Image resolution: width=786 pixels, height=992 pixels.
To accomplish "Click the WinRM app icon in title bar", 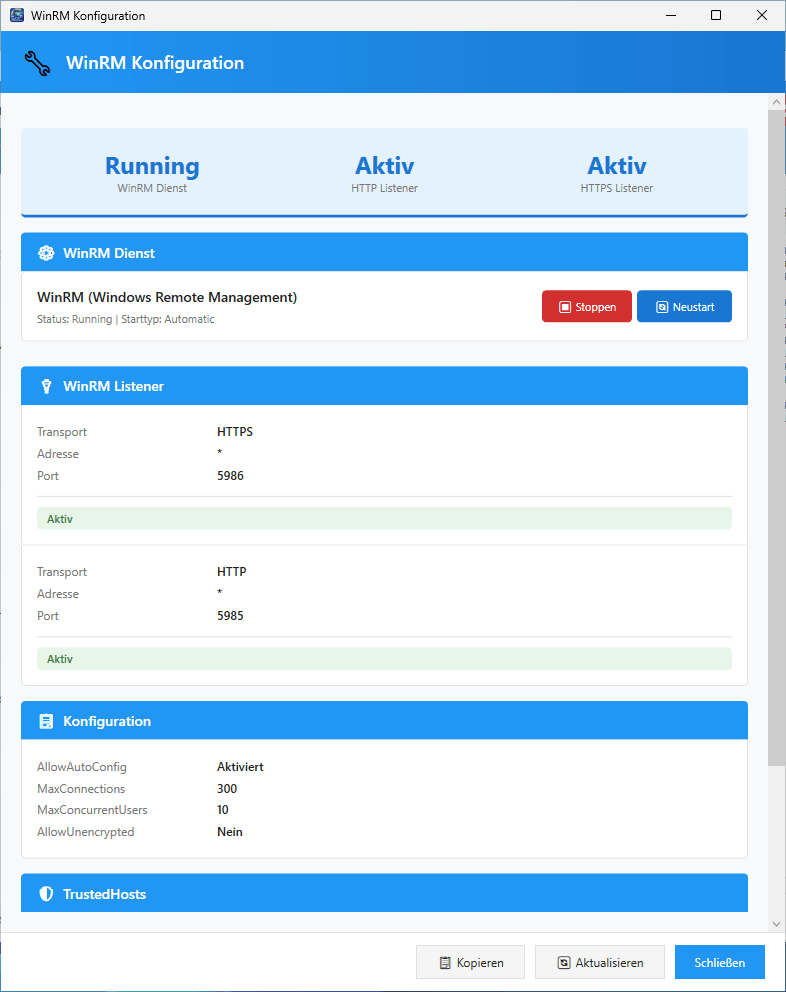I will pos(17,15).
